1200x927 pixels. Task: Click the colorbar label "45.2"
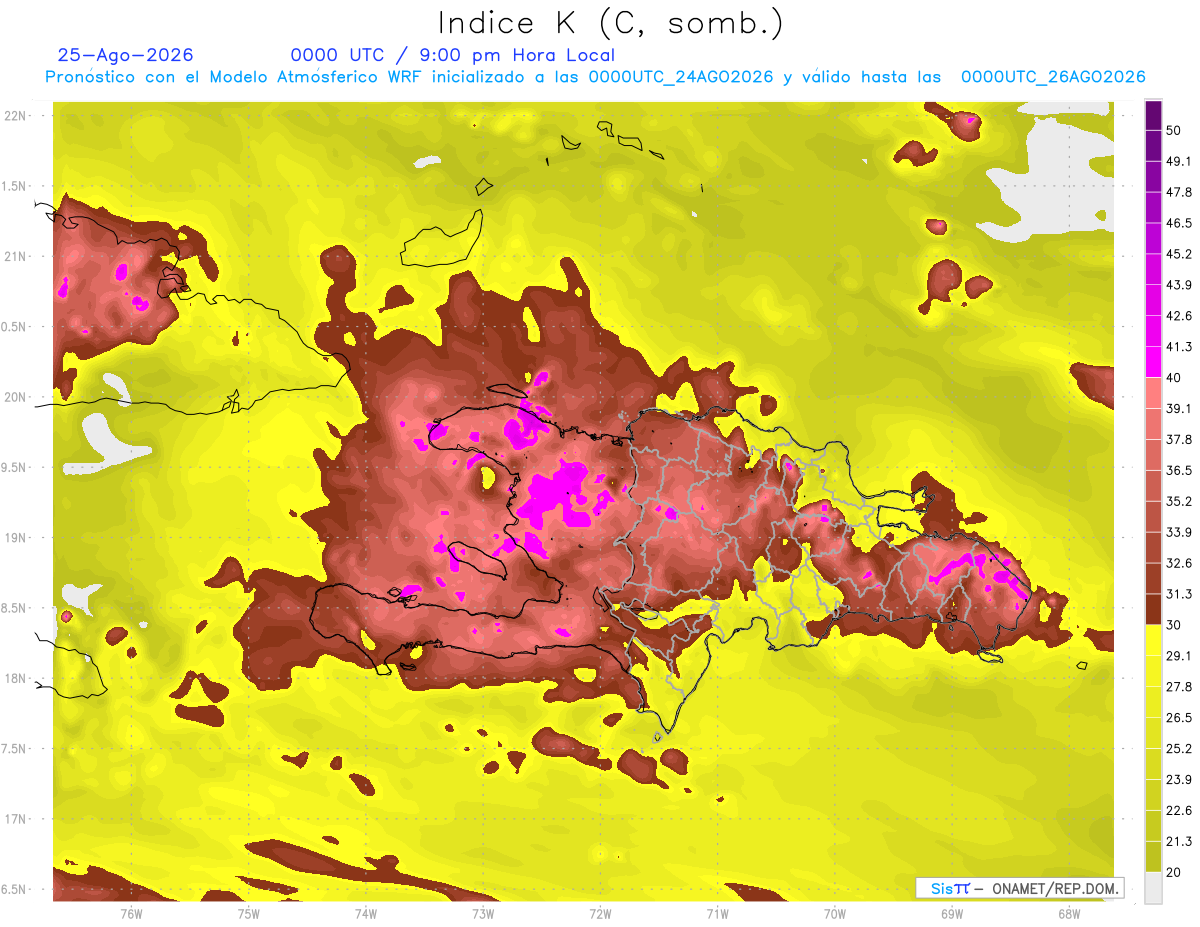1179,254
